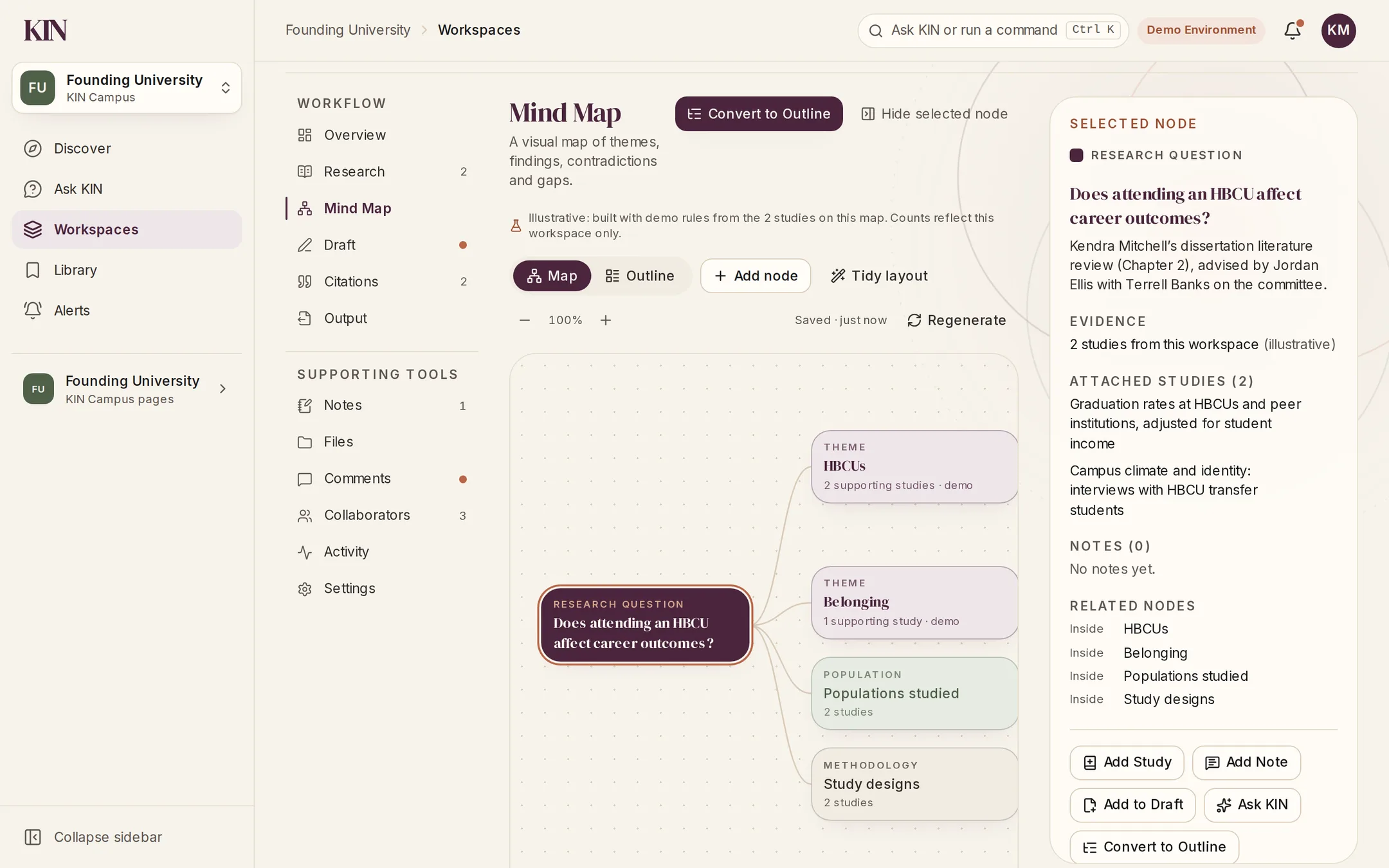Click the search command input

point(993,30)
